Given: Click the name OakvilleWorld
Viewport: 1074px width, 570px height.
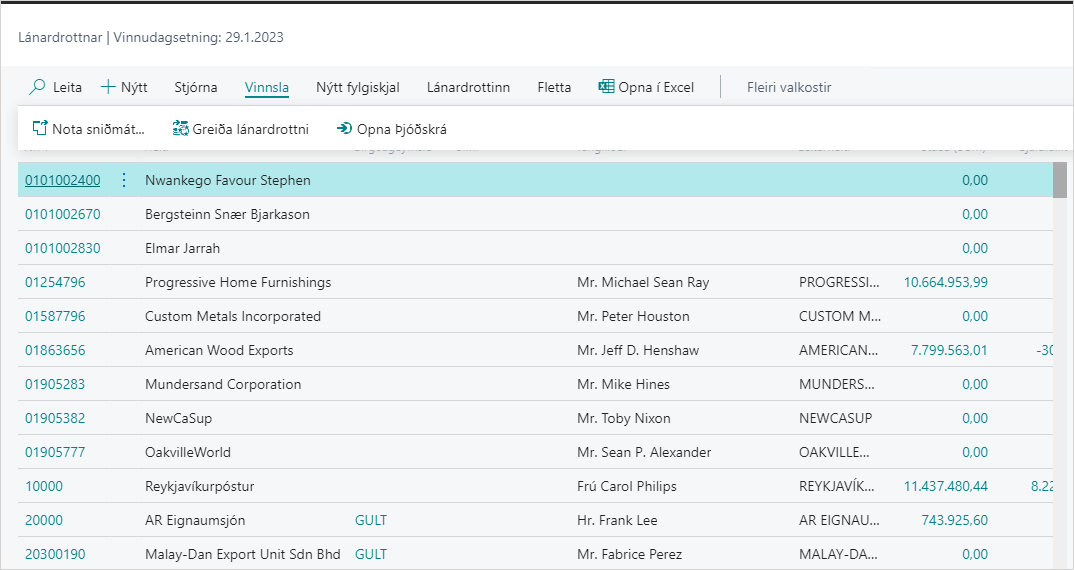Looking at the screenshot, I should click(x=188, y=452).
